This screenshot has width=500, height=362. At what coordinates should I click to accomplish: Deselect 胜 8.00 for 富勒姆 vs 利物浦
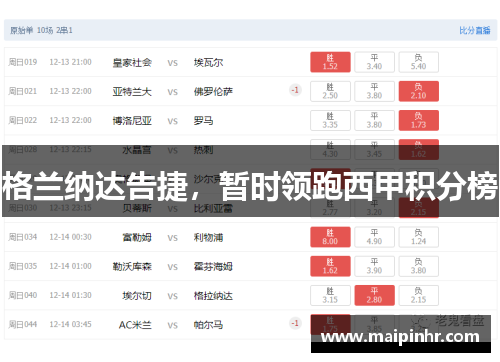(330, 237)
